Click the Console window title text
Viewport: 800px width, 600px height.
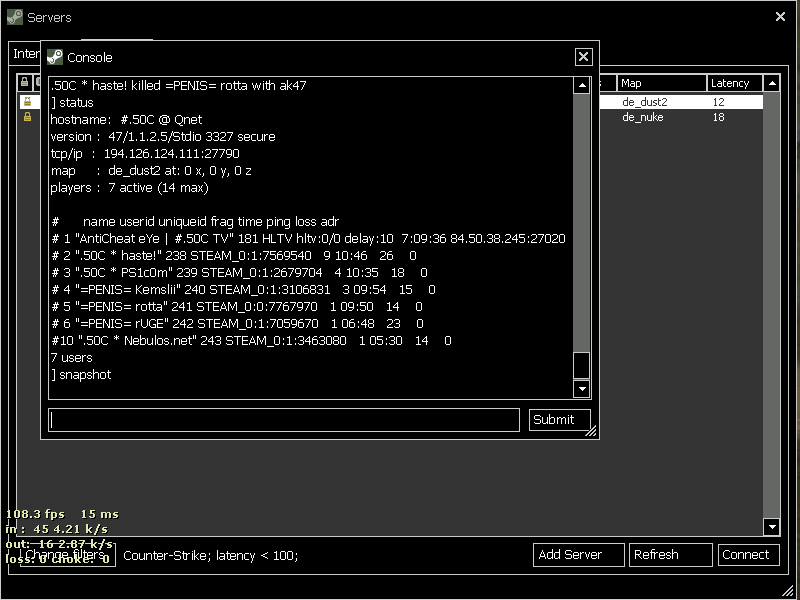click(x=90, y=57)
